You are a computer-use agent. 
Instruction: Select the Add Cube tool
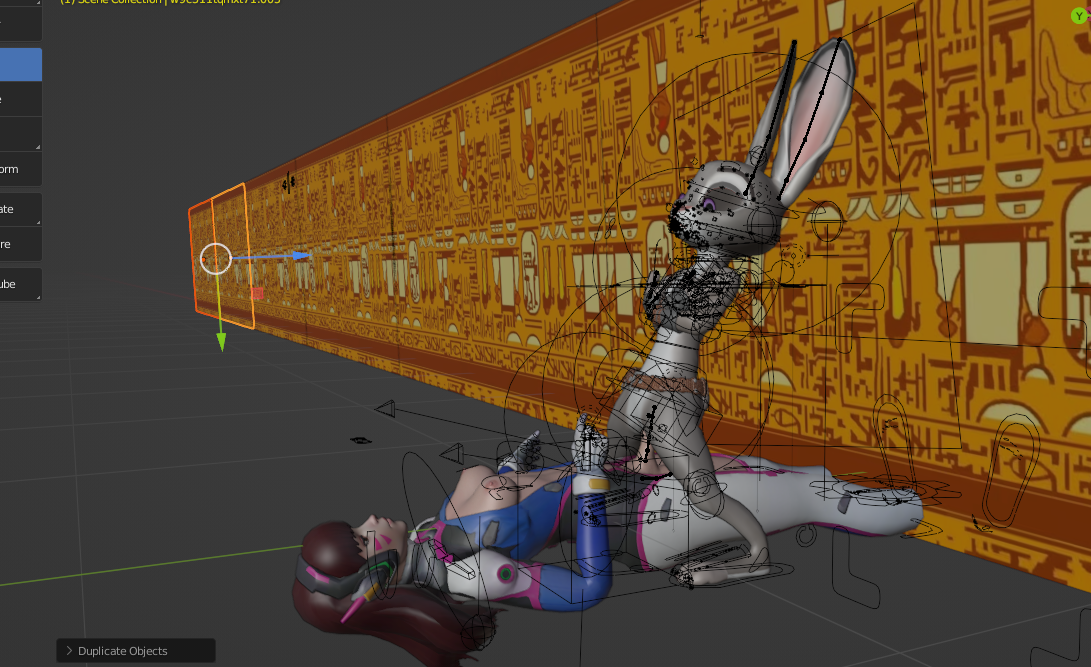(x=19, y=284)
